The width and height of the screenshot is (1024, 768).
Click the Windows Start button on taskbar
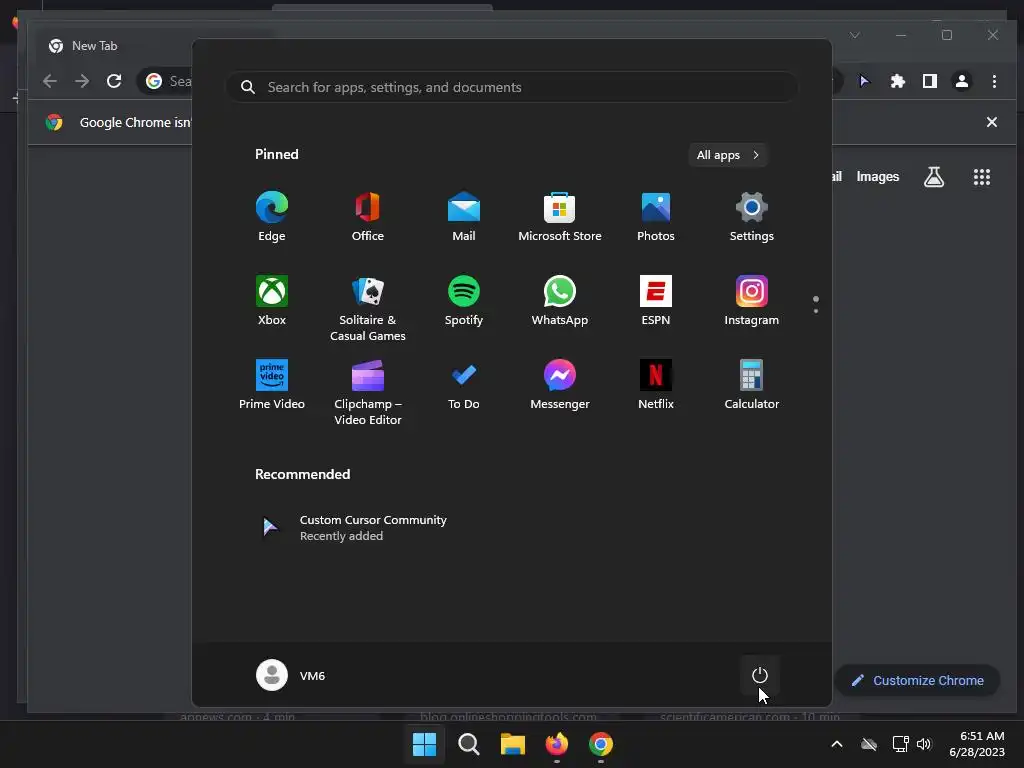pyautogui.click(x=424, y=744)
